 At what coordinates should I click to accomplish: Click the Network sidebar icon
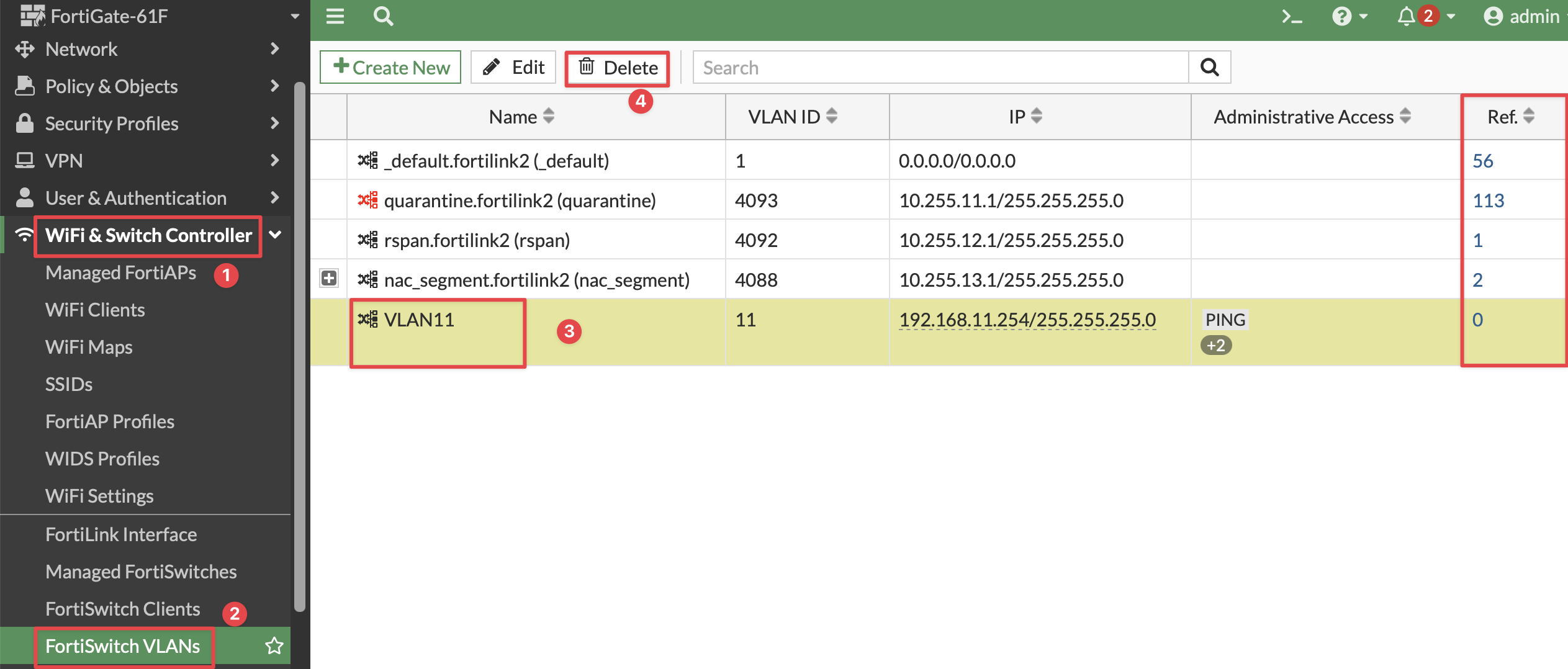point(25,49)
